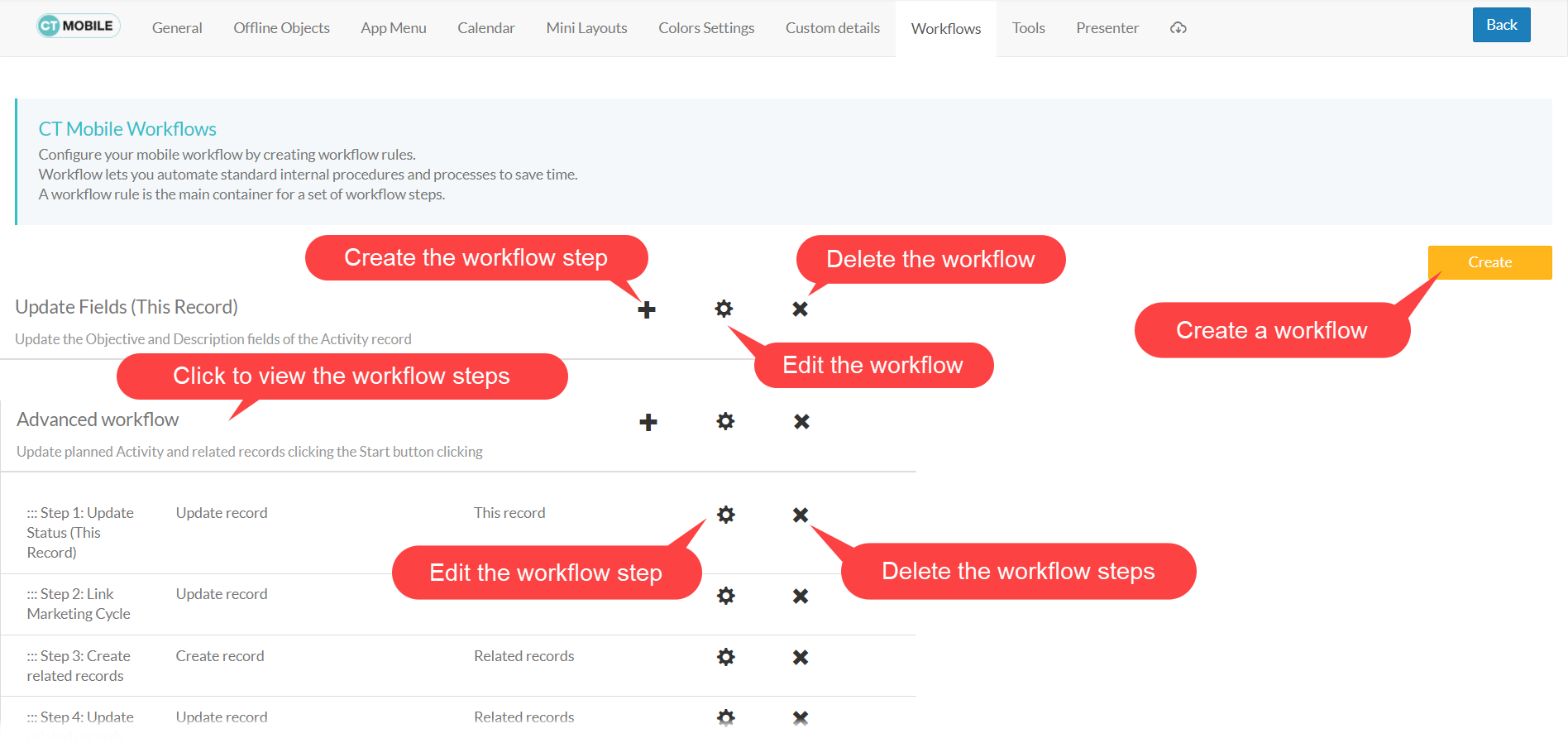
Task: Open settings gear for Advanced workflow
Action: coord(725,421)
